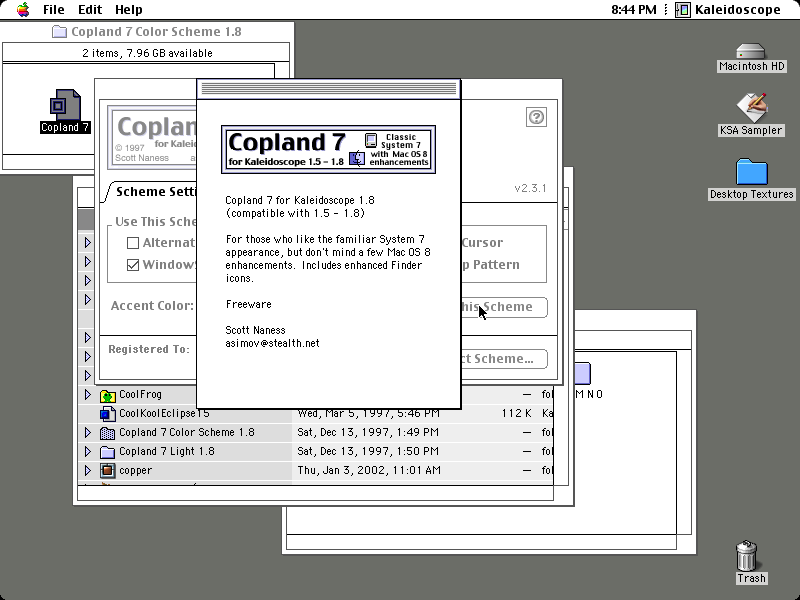Expand the CoolFrog folder

tap(87, 394)
